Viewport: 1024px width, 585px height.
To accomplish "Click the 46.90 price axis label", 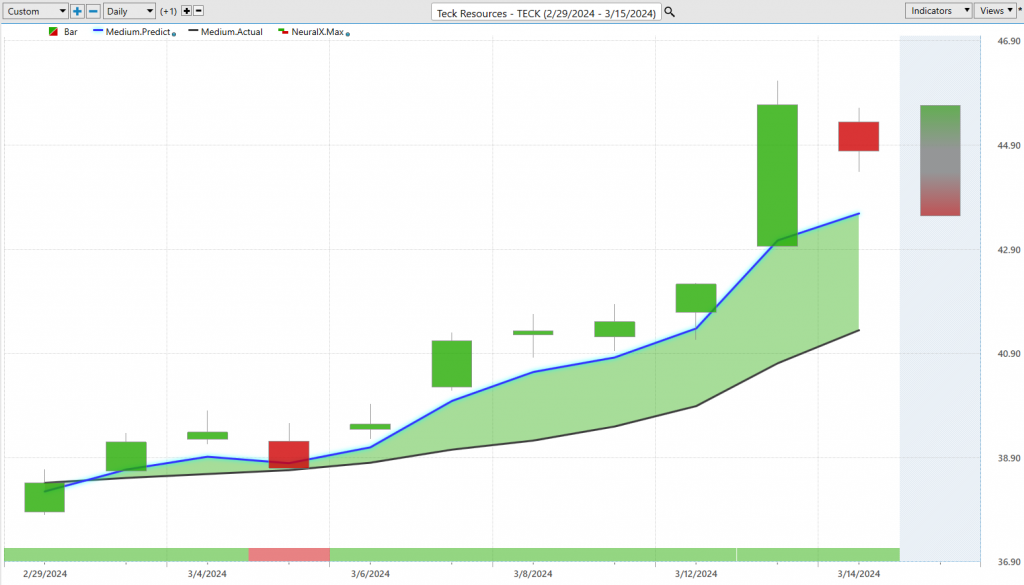I will [1009, 41].
